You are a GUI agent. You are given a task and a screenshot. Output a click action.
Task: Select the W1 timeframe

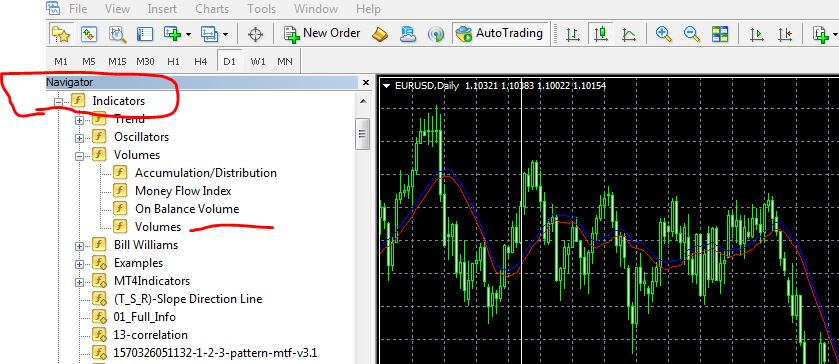[x=258, y=62]
